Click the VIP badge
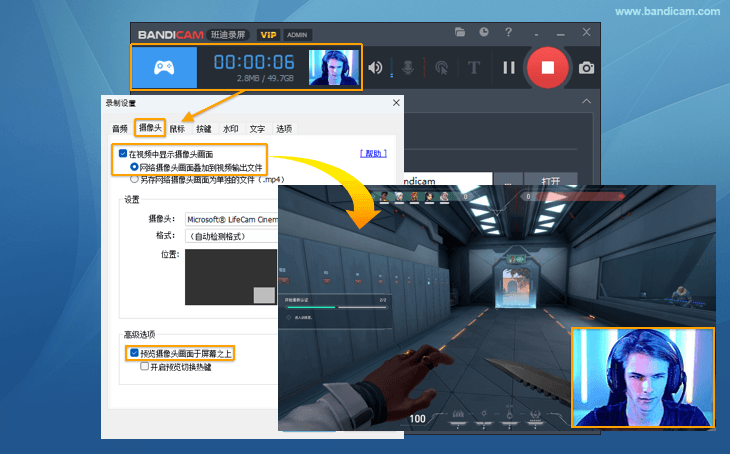The image size is (730, 454). (x=268, y=35)
